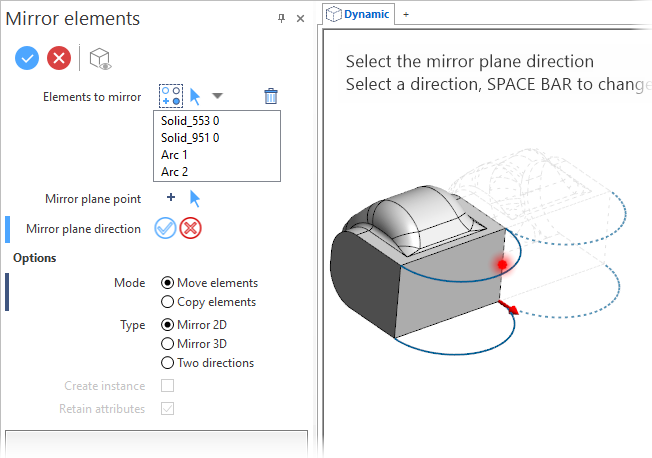Click the red direction arrow in viewport
Screen dimensions: 652x458
point(509,307)
